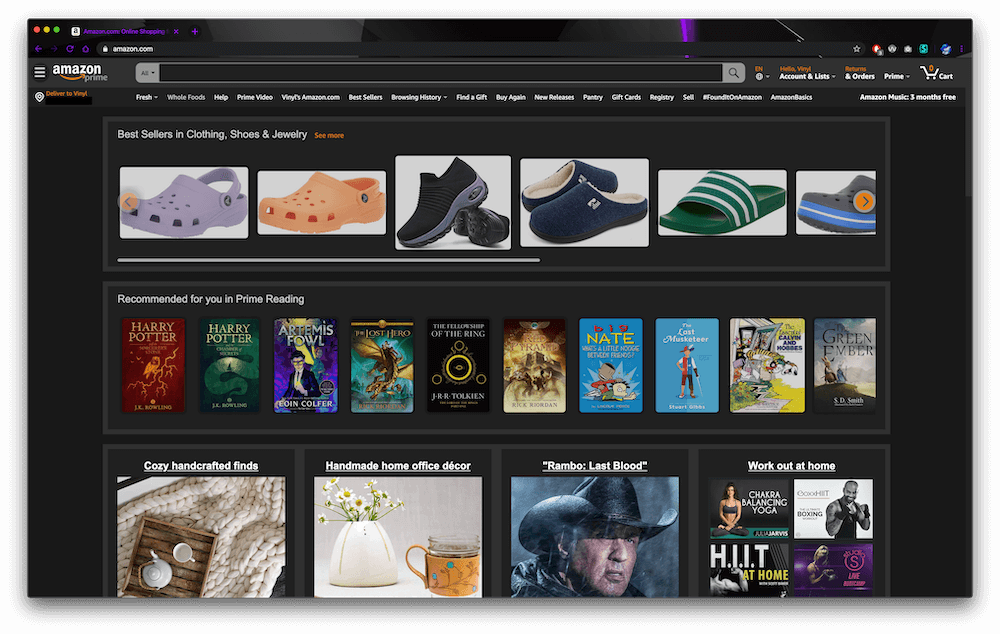Open Vinyl's Amazon.com link

tap(310, 97)
